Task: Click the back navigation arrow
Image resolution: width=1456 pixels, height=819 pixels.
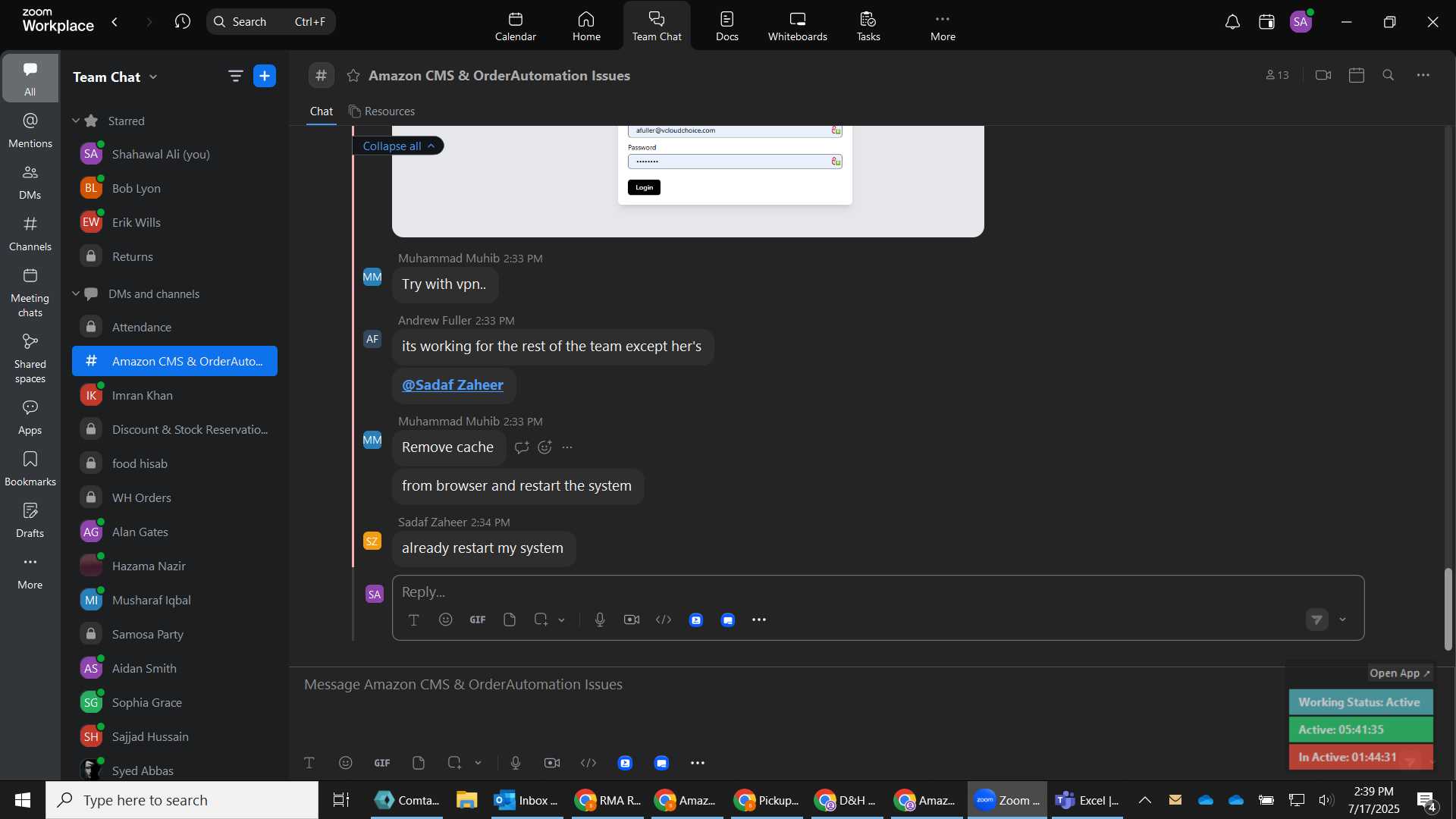Action: click(x=115, y=21)
